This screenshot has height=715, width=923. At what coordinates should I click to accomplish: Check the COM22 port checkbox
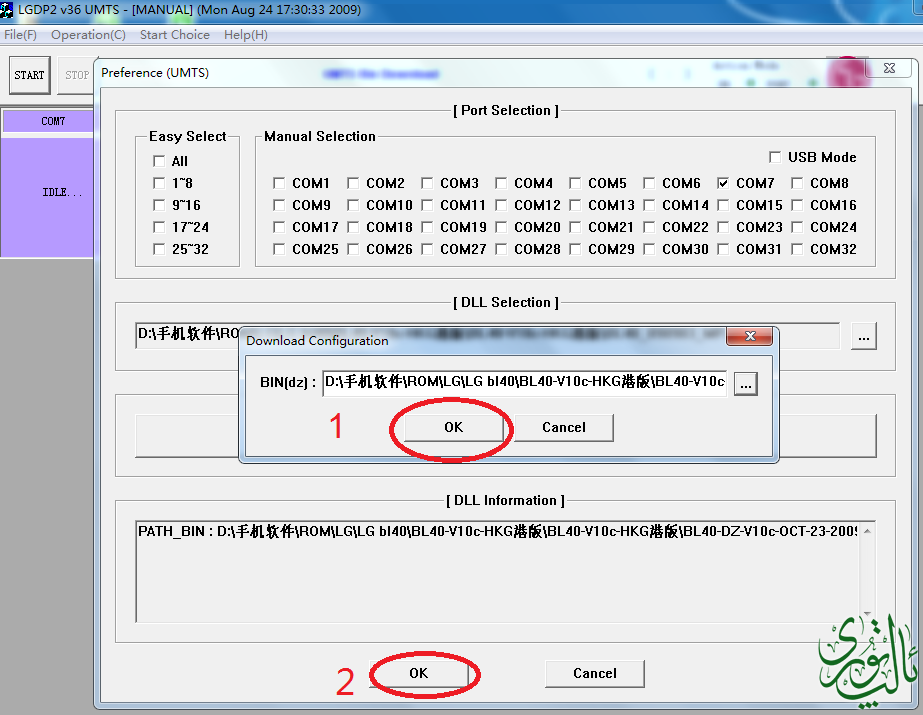pyautogui.click(x=649, y=227)
